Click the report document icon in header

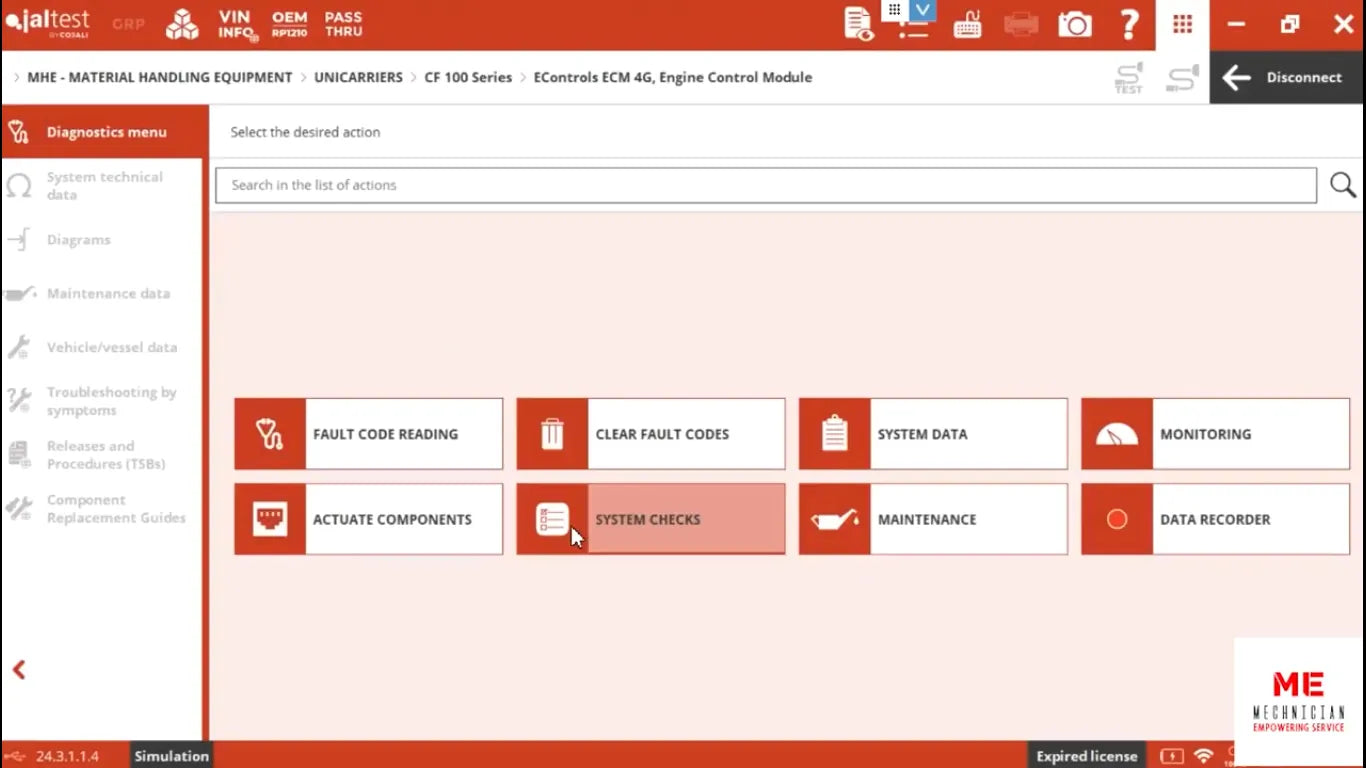[x=858, y=25]
